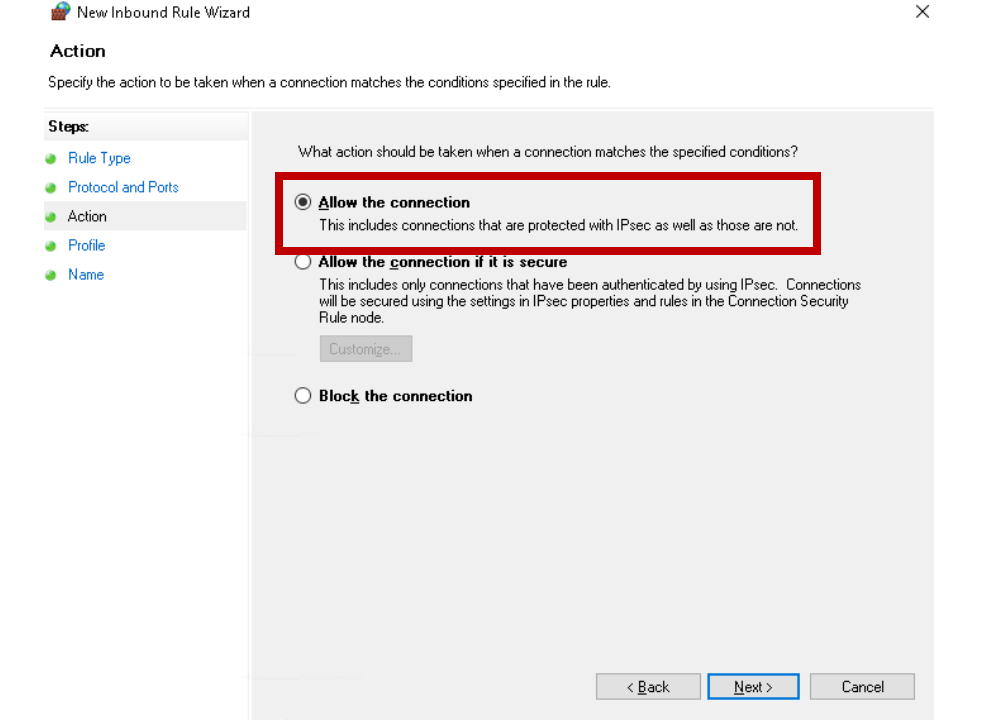Open the Name step in sidebar

pyautogui.click(x=85, y=274)
